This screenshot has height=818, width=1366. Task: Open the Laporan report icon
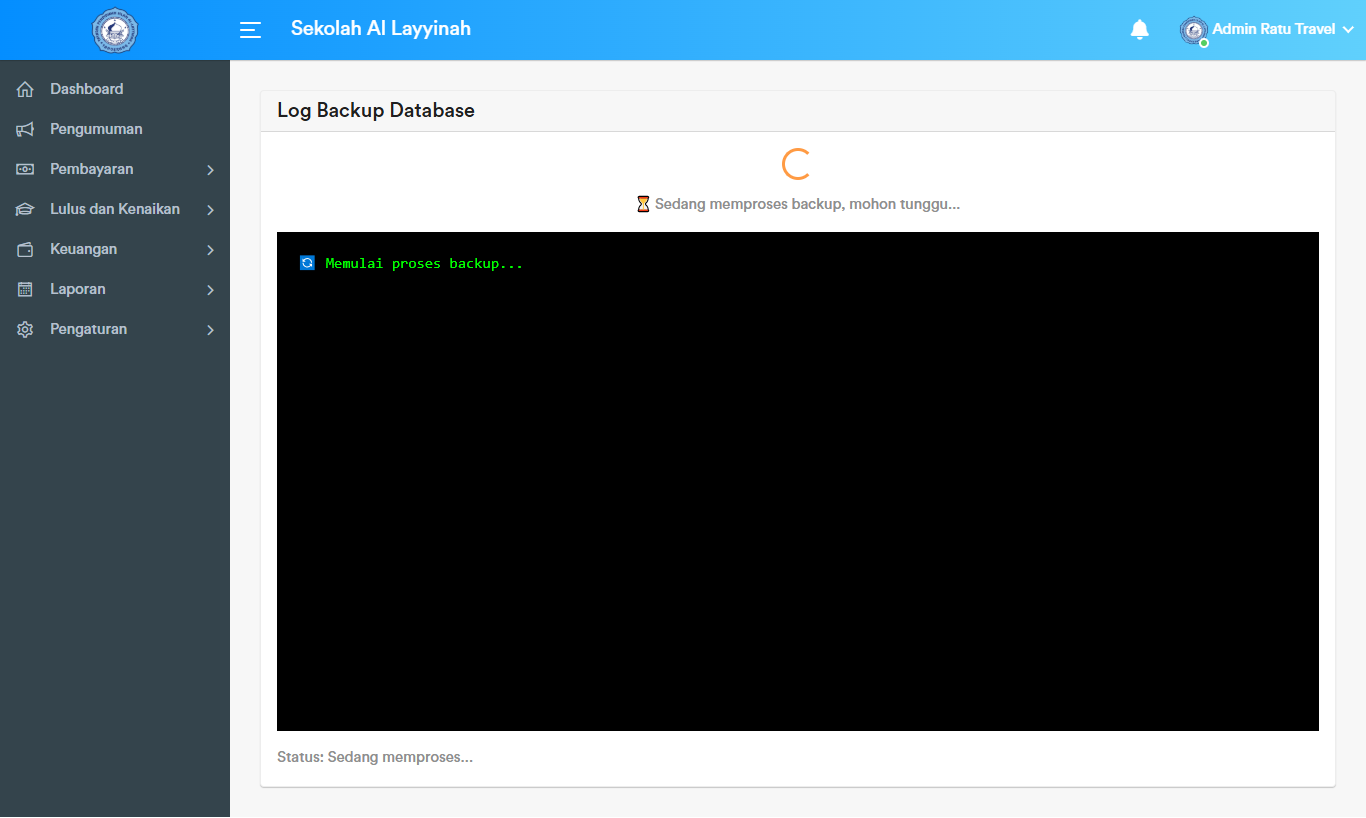25,288
